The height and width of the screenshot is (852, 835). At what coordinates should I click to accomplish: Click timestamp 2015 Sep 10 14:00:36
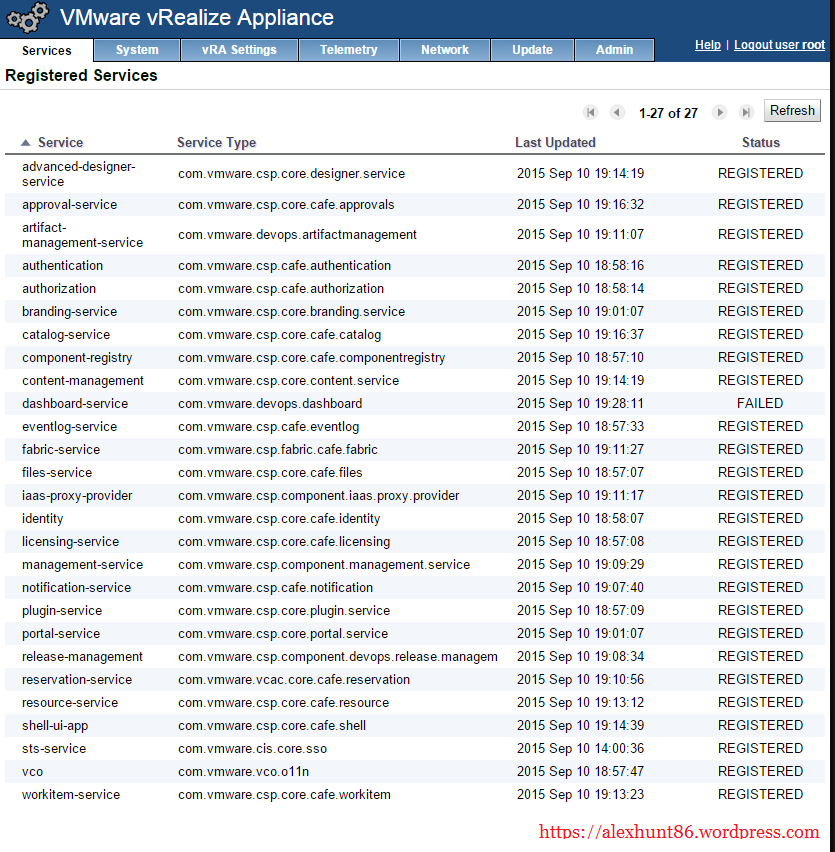click(580, 749)
